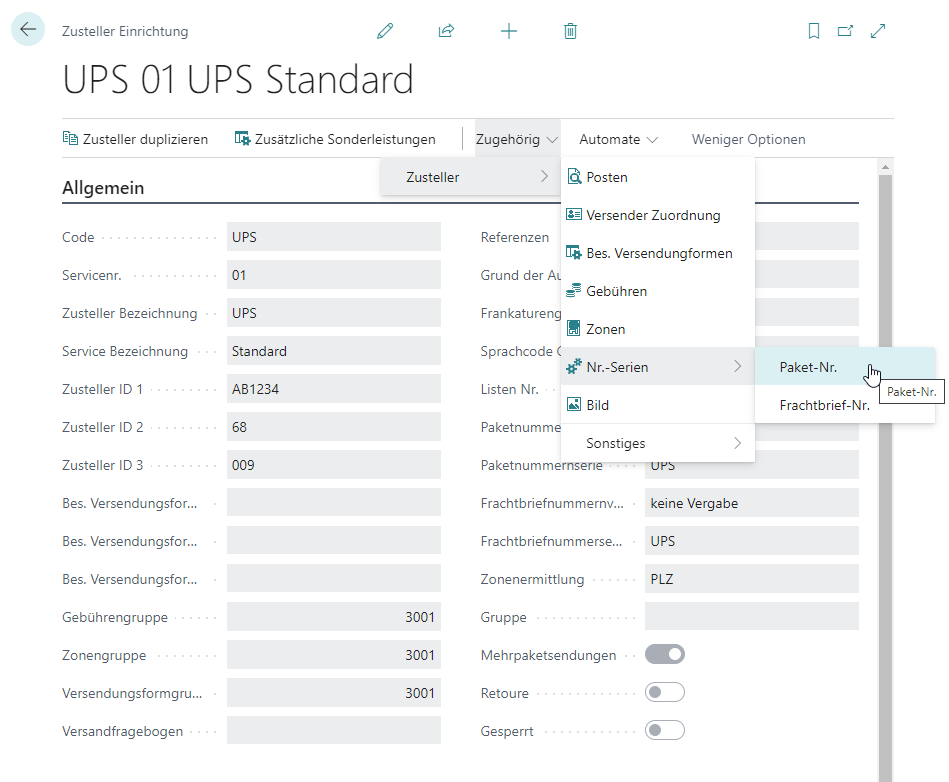
Task: Click Weniger Optionen
Action: (x=748, y=139)
